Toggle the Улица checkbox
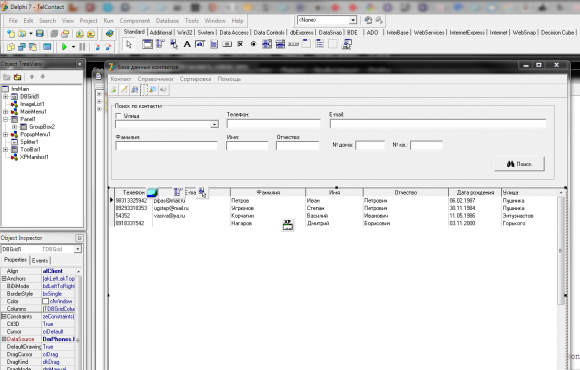The image size is (580, 370). coord(118,116)
